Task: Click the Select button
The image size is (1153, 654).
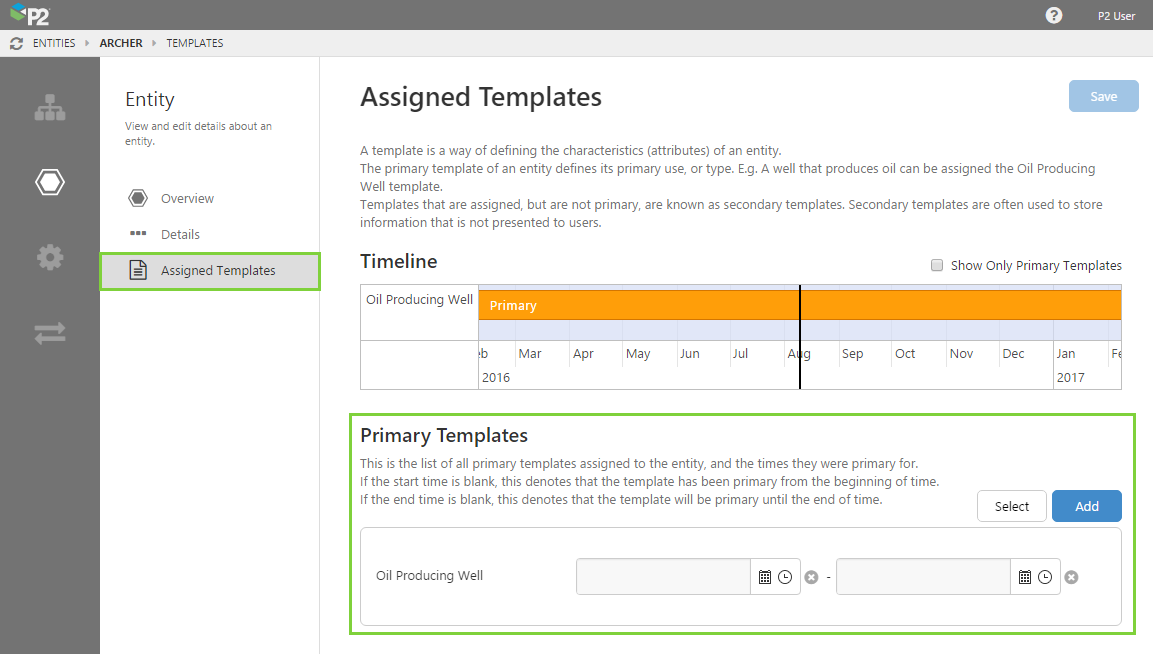Action: (1011, 506)
